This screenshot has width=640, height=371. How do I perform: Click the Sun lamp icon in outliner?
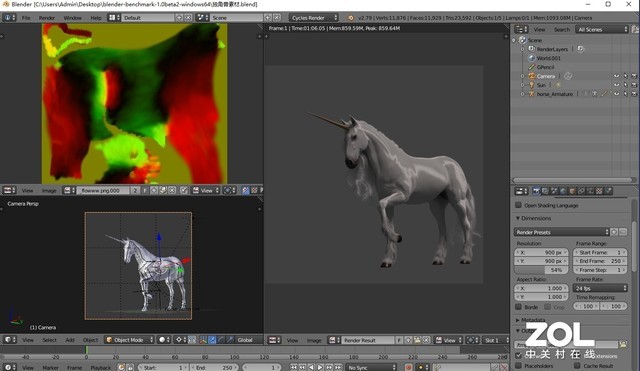tap(531, 85)
